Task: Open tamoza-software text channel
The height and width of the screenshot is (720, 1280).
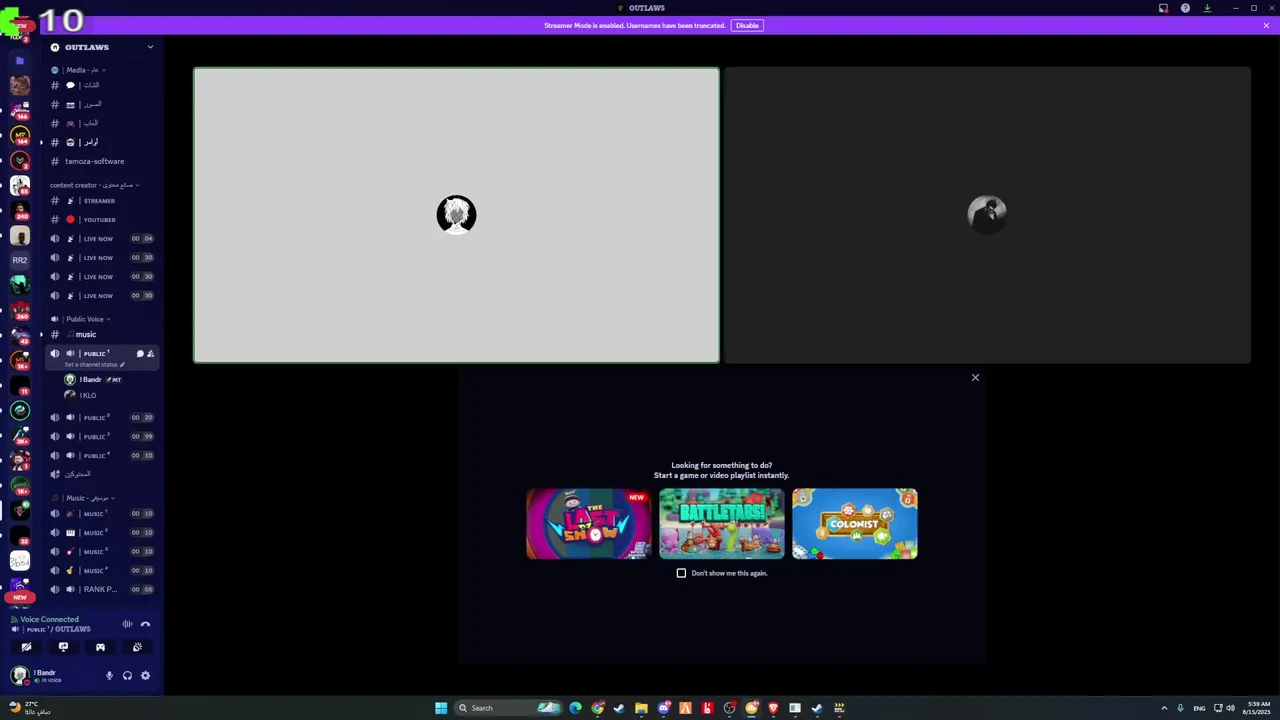Action: pyautogui.click(x=102, y=161)
